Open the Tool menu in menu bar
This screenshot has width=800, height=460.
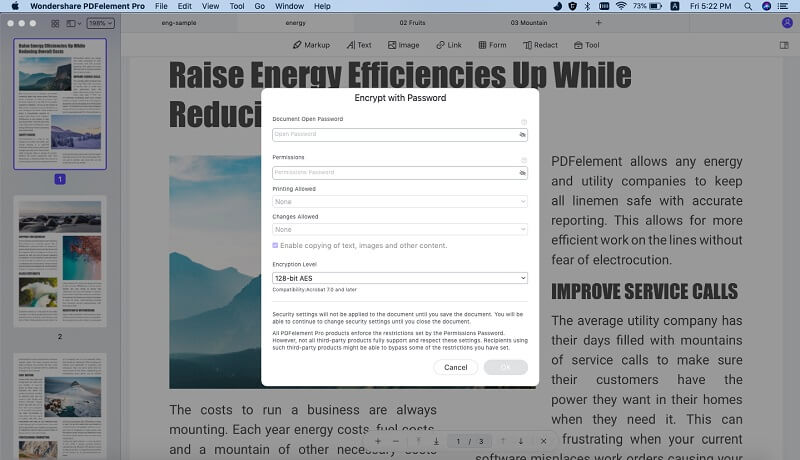click(x=237, y=6)
